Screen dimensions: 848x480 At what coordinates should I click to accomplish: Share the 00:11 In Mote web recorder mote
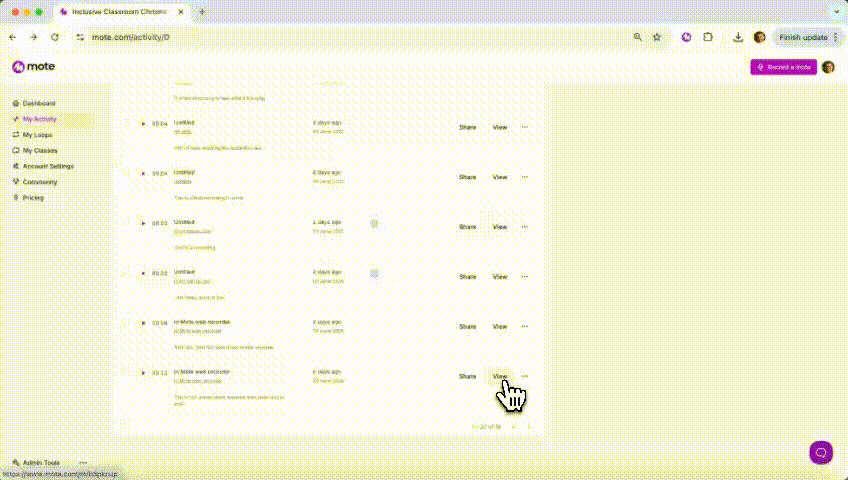coord(467,376)
